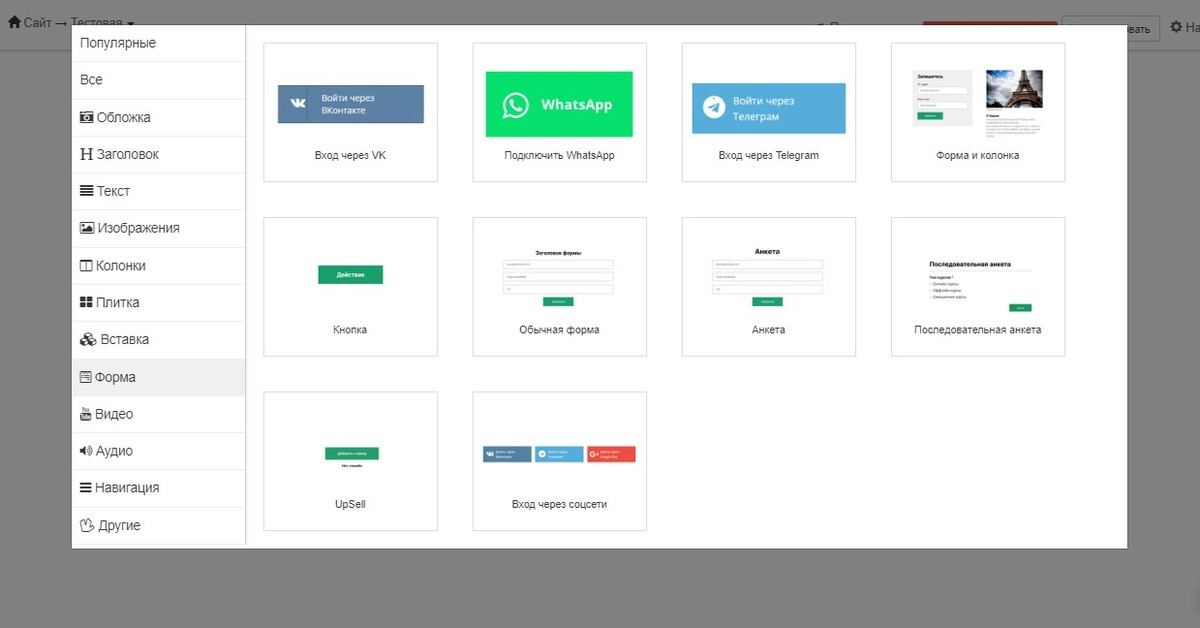Image resolution: width=1200 pixels, height=628 pixels.
Task: Choose the Изображения category
Action: click(x=158, y=228)
